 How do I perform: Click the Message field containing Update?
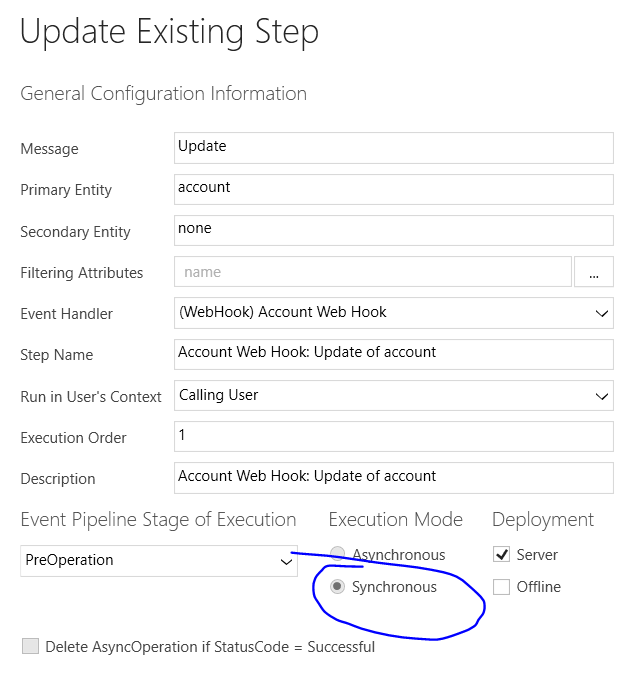point(393,148)
